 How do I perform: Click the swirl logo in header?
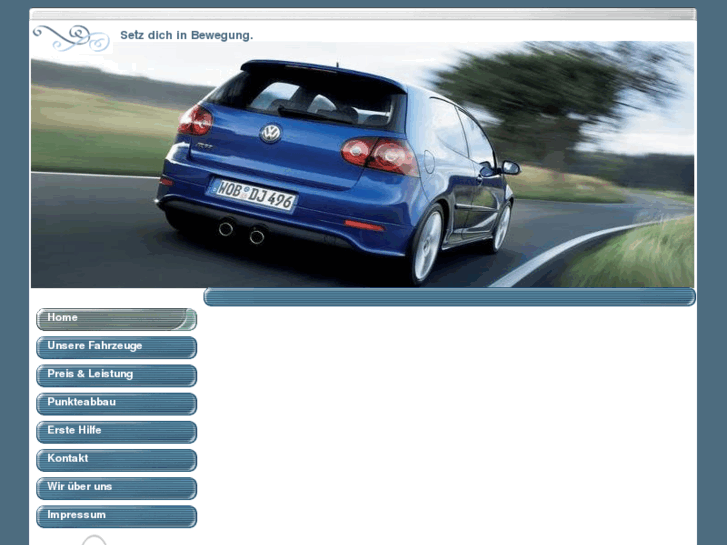[71, 38]
